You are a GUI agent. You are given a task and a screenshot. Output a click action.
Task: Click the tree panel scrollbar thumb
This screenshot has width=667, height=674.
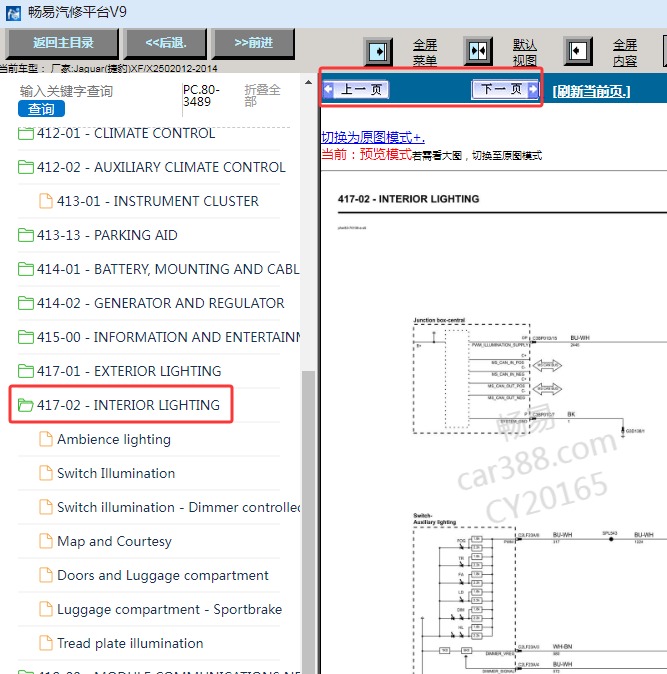click(308, 522)
